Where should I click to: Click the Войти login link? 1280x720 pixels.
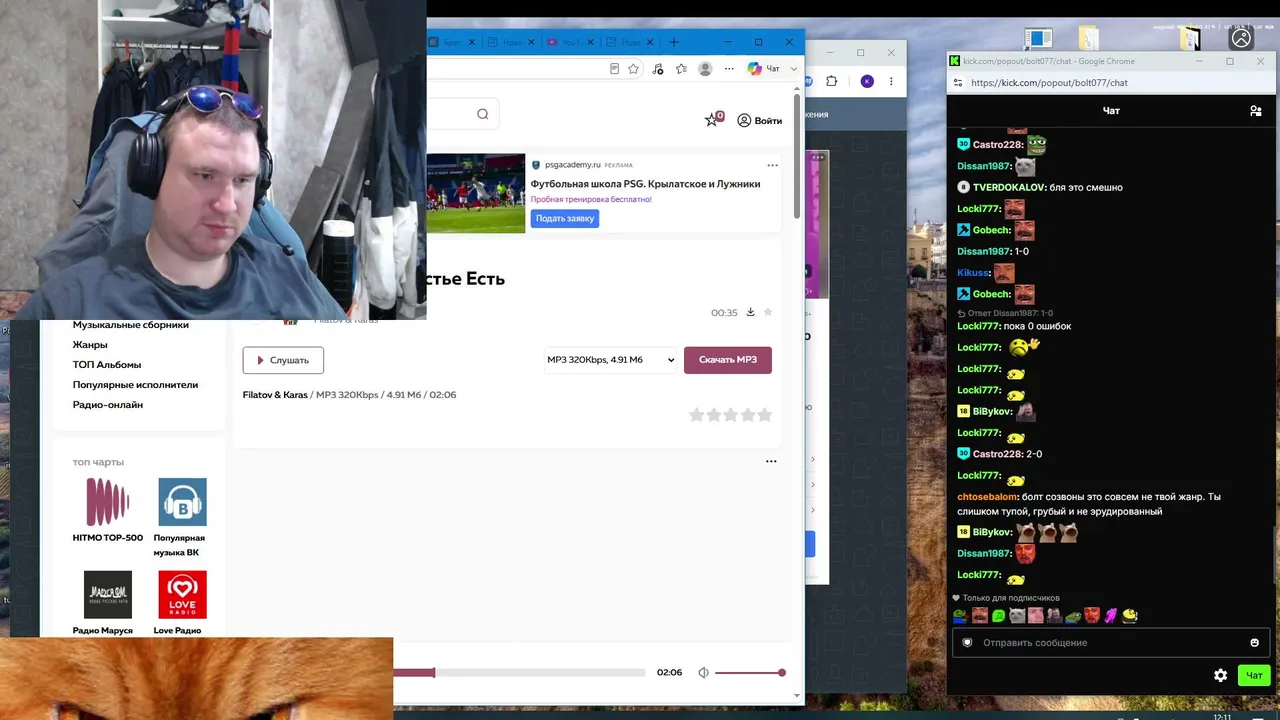tap(760, 120)
